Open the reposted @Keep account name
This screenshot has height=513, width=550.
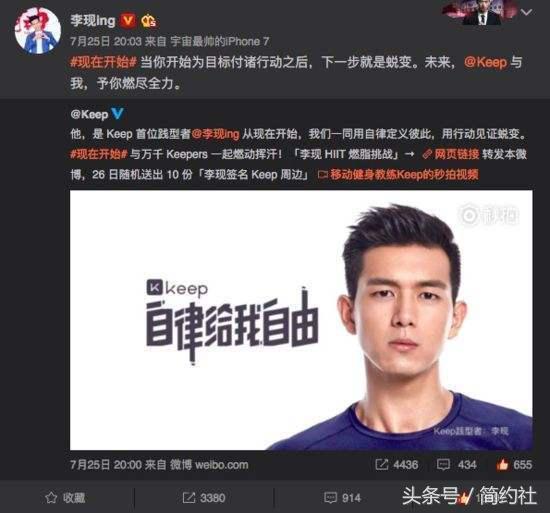(89, 114)
